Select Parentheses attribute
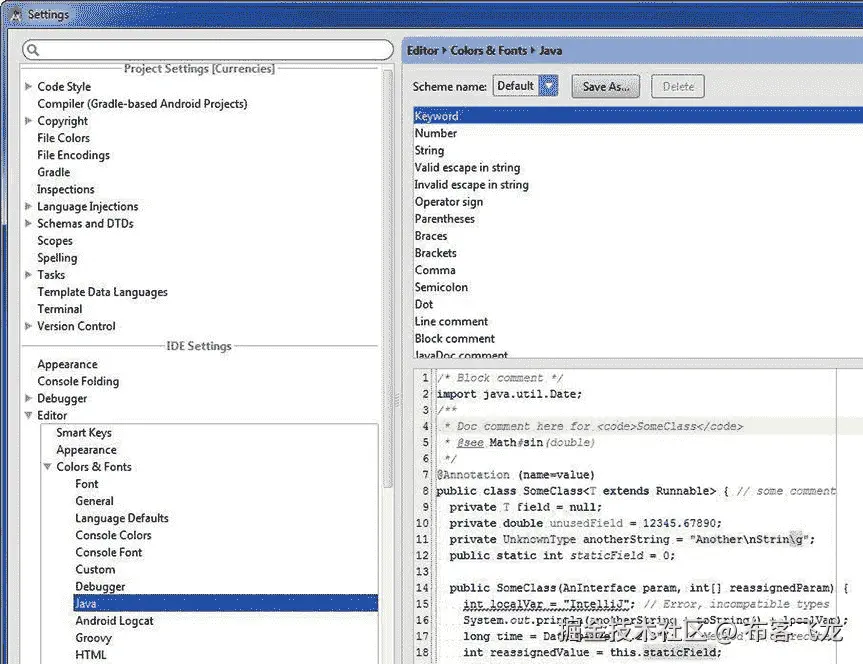This screenshot has width=863, height=664. [x=445, y=219]
